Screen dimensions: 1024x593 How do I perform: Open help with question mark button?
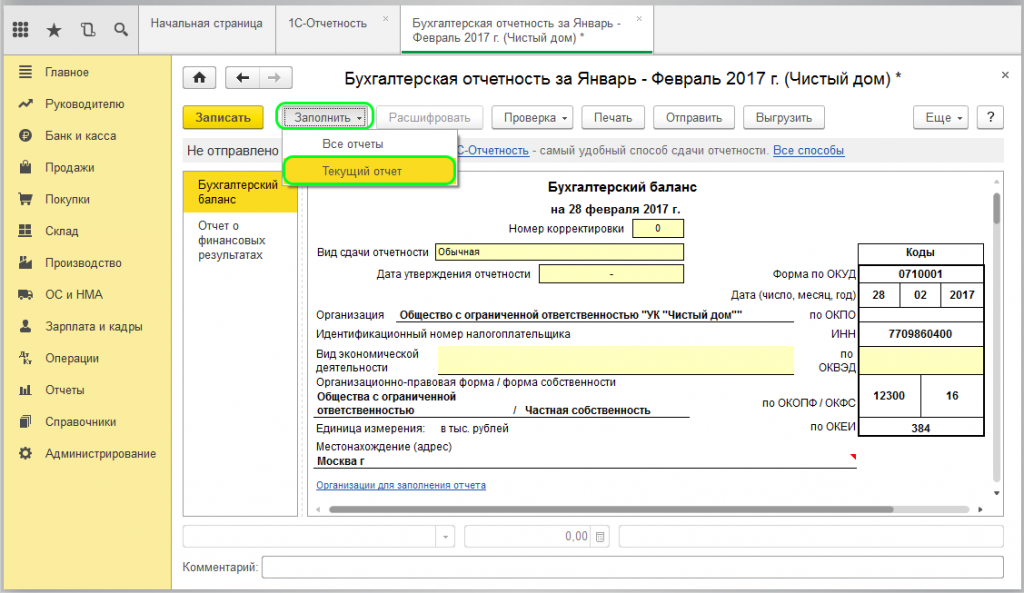coord(990,118)
